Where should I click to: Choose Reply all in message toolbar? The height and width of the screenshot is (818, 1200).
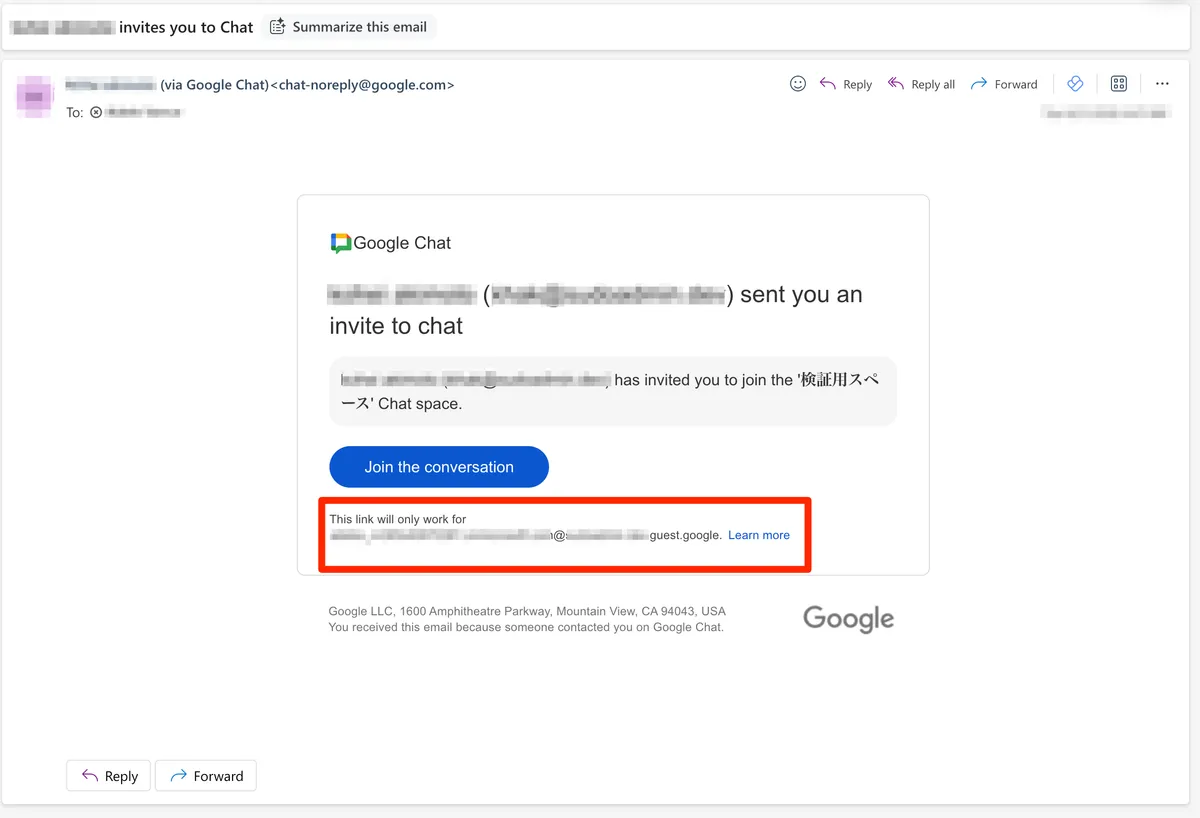point(921,84)
